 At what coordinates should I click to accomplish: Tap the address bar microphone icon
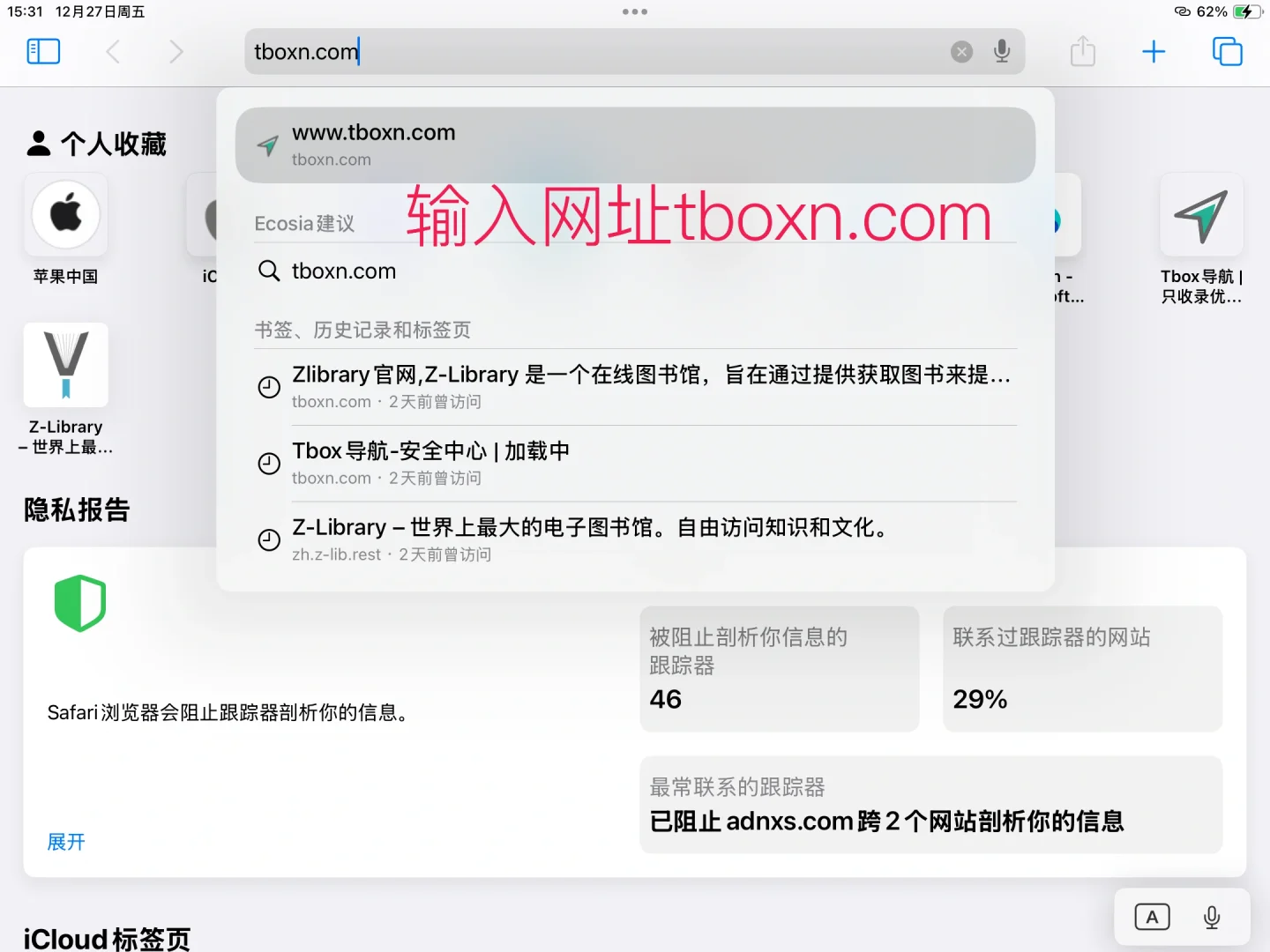1002,51
